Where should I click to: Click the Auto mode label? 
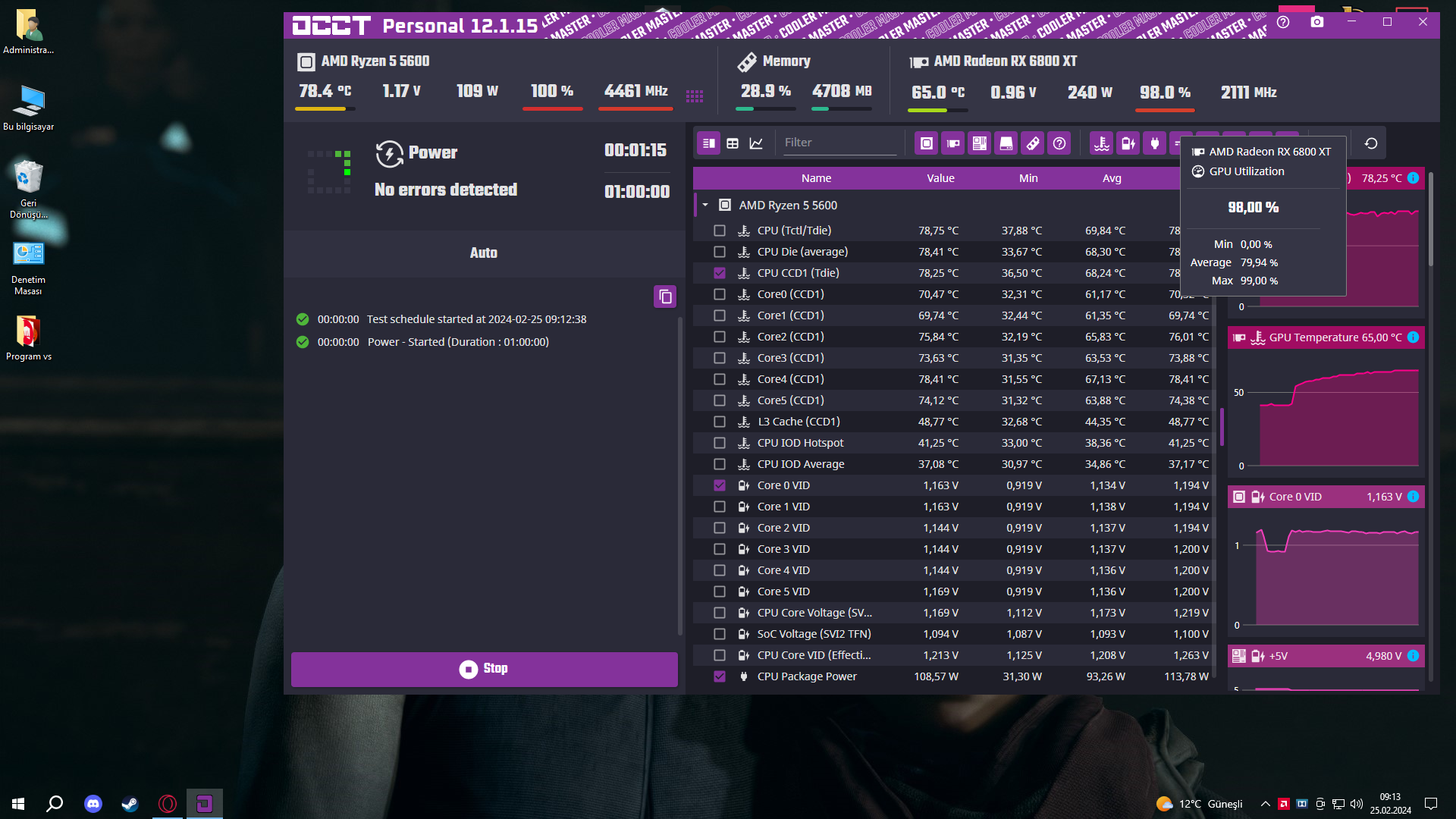484,253
